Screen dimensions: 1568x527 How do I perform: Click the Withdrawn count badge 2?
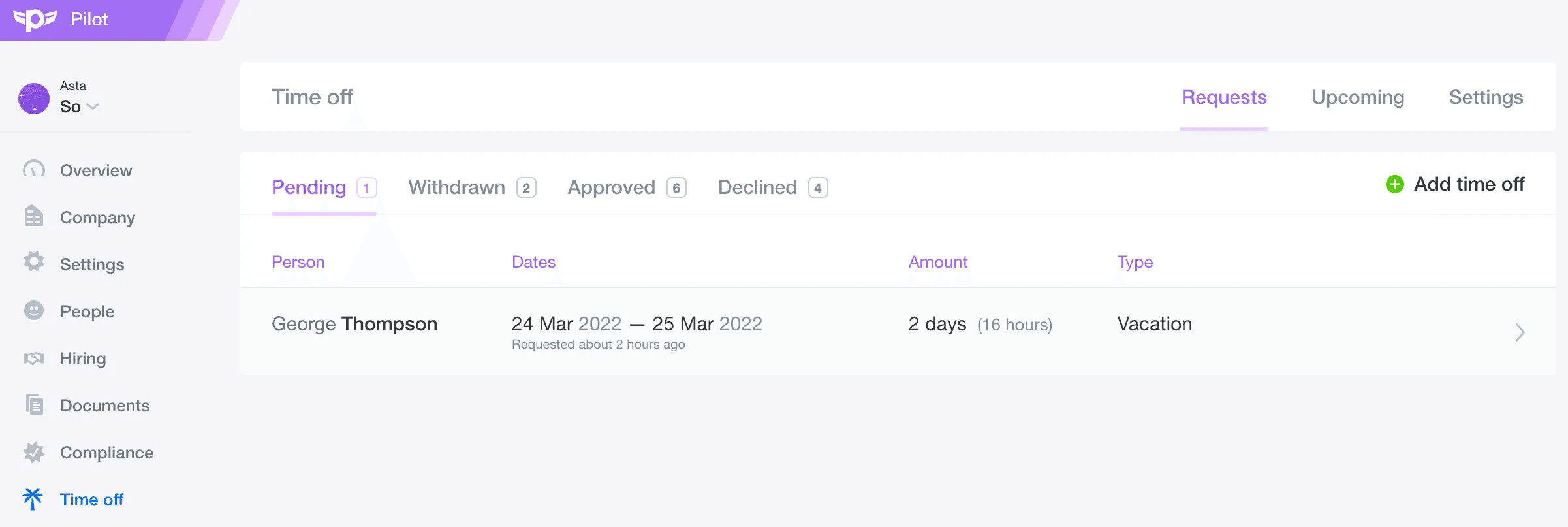tap(526, 188)
